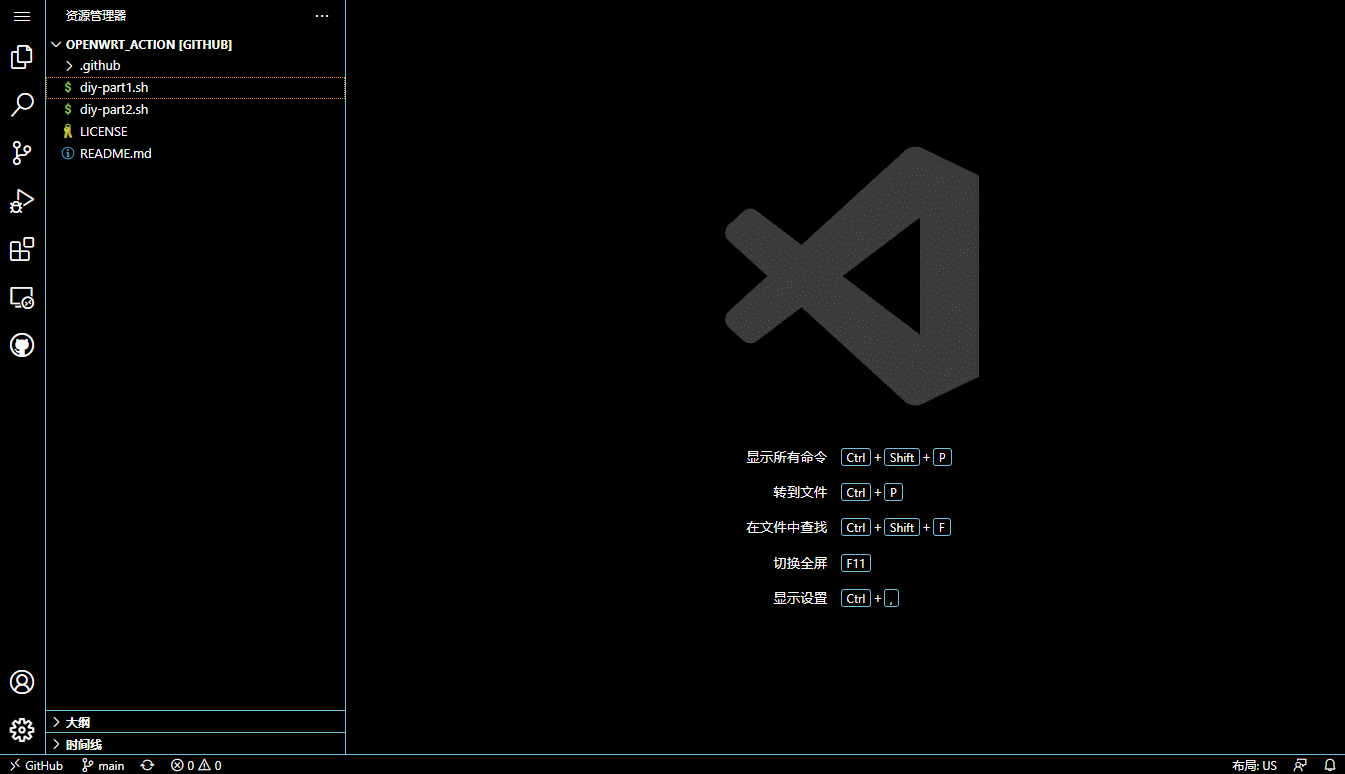Open the GitHub view in activity bar
The height and width of the screenshot is (774, 1345).
[22, 345]
